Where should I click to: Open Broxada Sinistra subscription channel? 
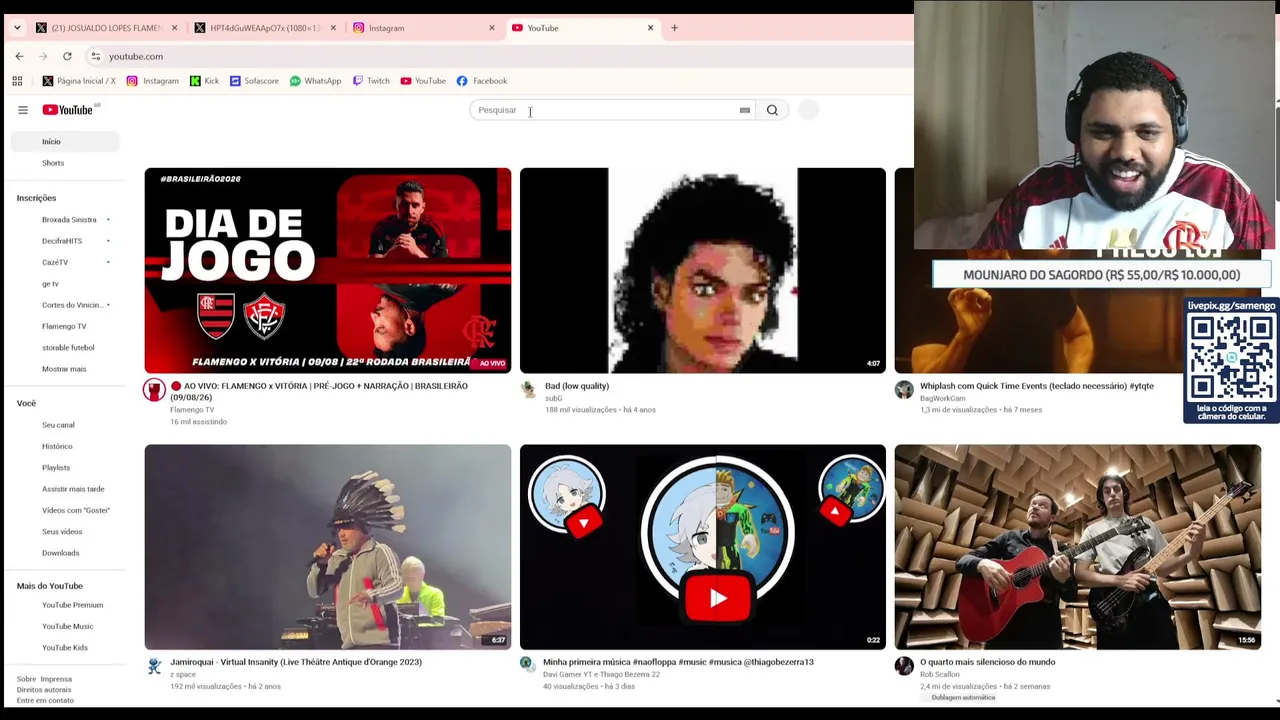[69, 220]
